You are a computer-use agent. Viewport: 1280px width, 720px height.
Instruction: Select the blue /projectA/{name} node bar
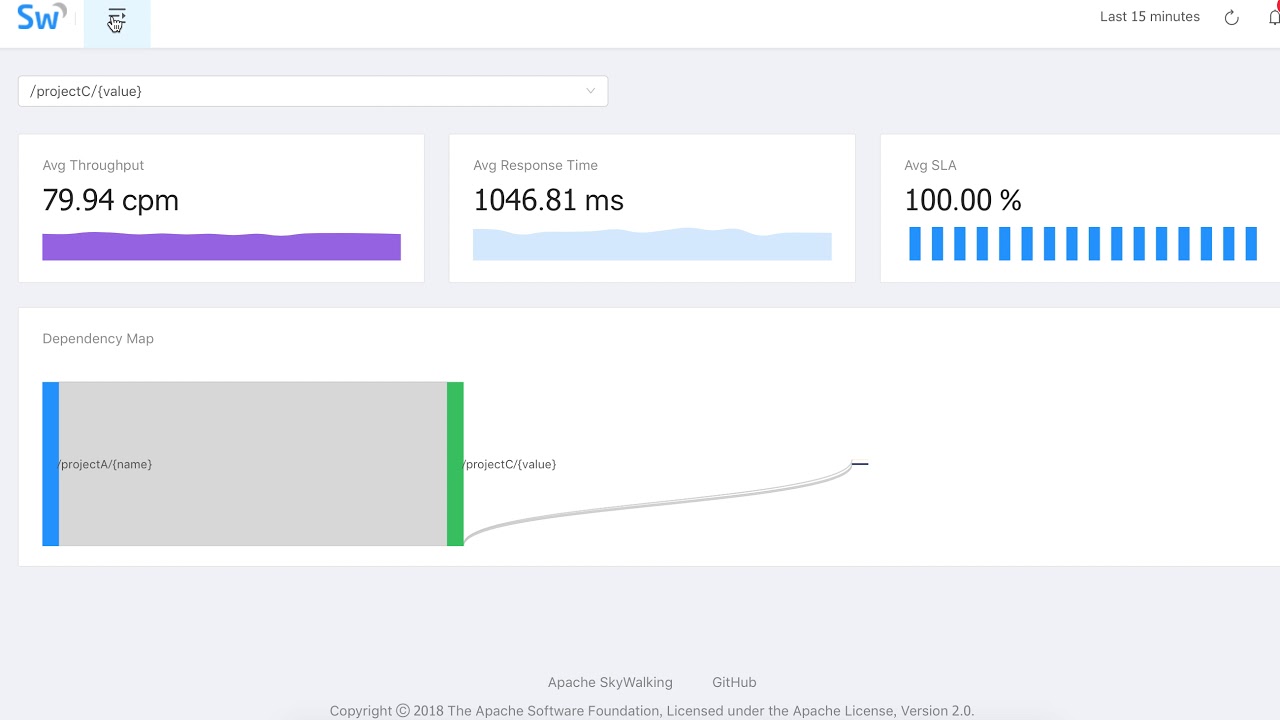[51, 464]
